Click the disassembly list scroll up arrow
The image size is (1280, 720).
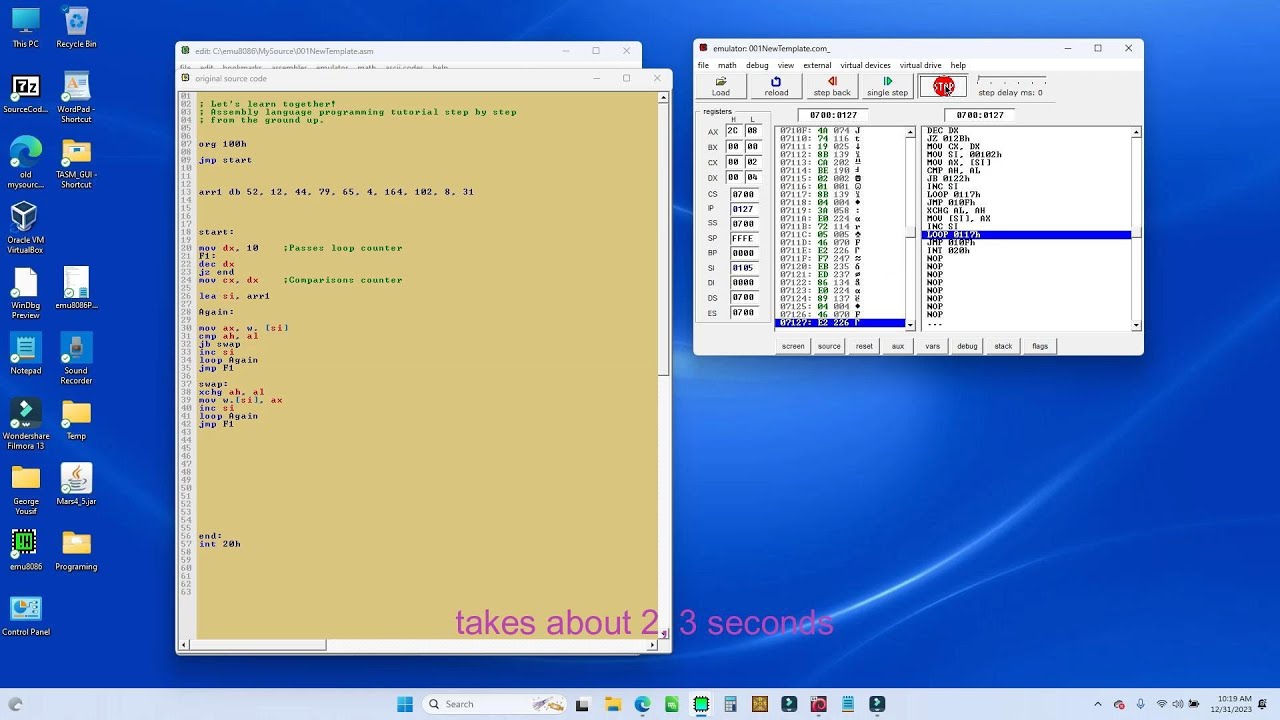(1137, 132)
